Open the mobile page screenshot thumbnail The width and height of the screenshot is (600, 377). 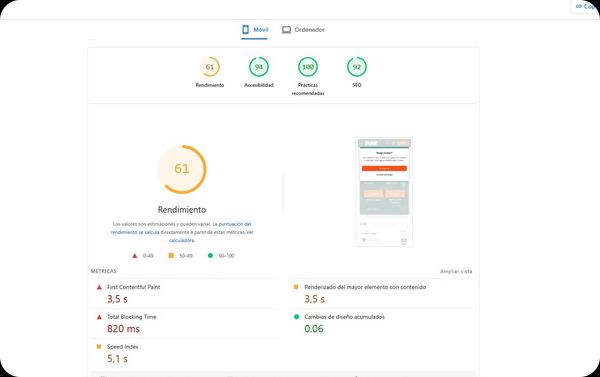[x=384, y=192]
